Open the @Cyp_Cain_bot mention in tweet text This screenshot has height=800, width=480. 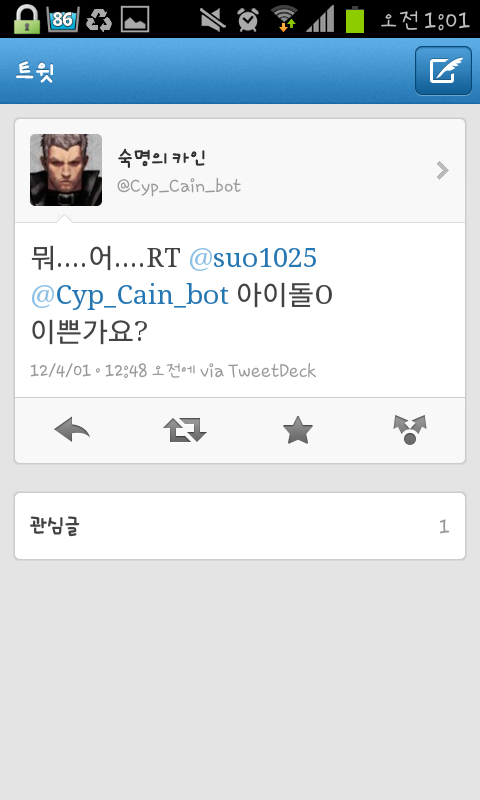(130, 295)
